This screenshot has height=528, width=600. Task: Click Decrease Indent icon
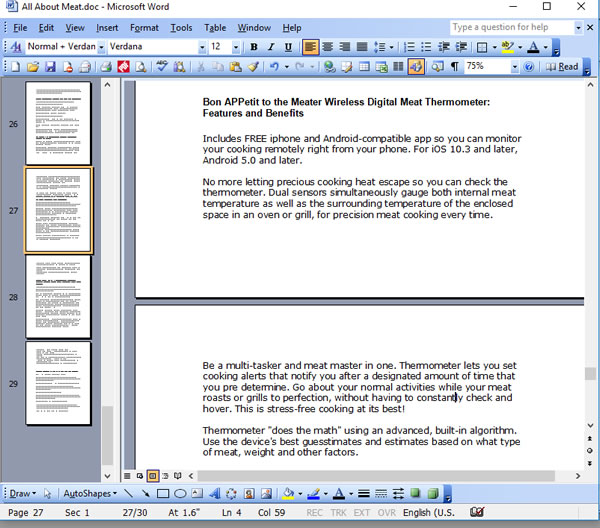point(444,47)
